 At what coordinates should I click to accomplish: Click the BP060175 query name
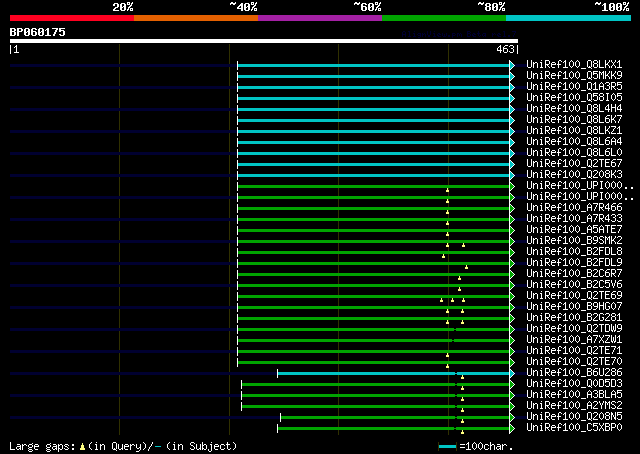(x=37, y=32)
